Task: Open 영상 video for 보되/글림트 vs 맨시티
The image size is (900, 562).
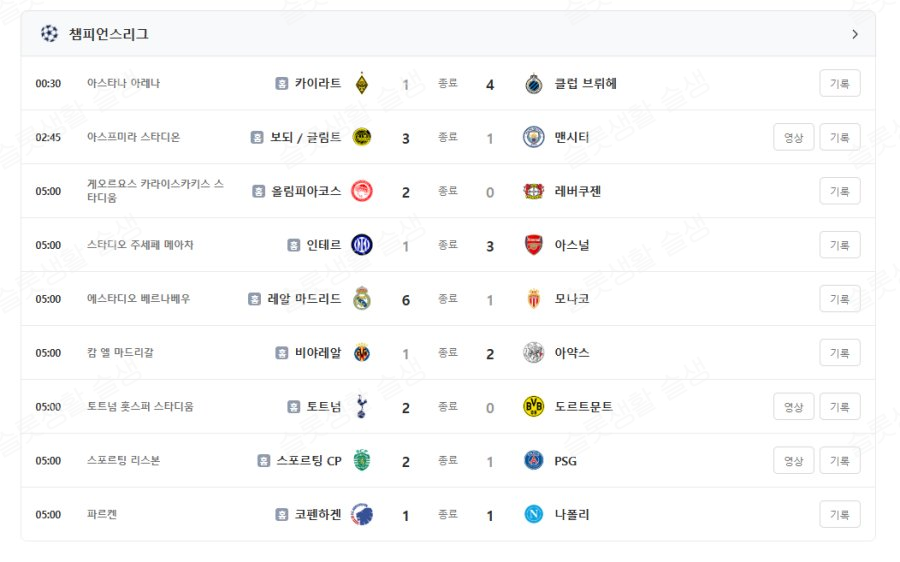Action: [793, 137]
